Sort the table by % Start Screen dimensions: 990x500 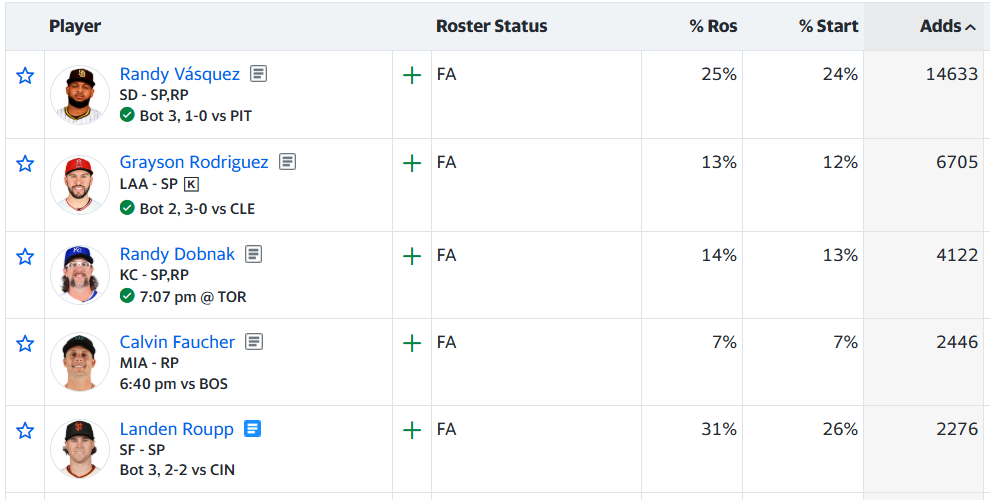point(828,26)
